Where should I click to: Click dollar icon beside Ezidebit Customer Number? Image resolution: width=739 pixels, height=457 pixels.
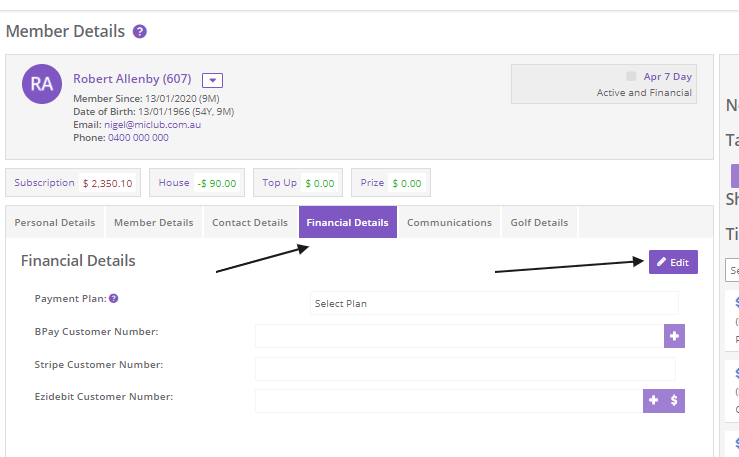[x=674, y=400]
